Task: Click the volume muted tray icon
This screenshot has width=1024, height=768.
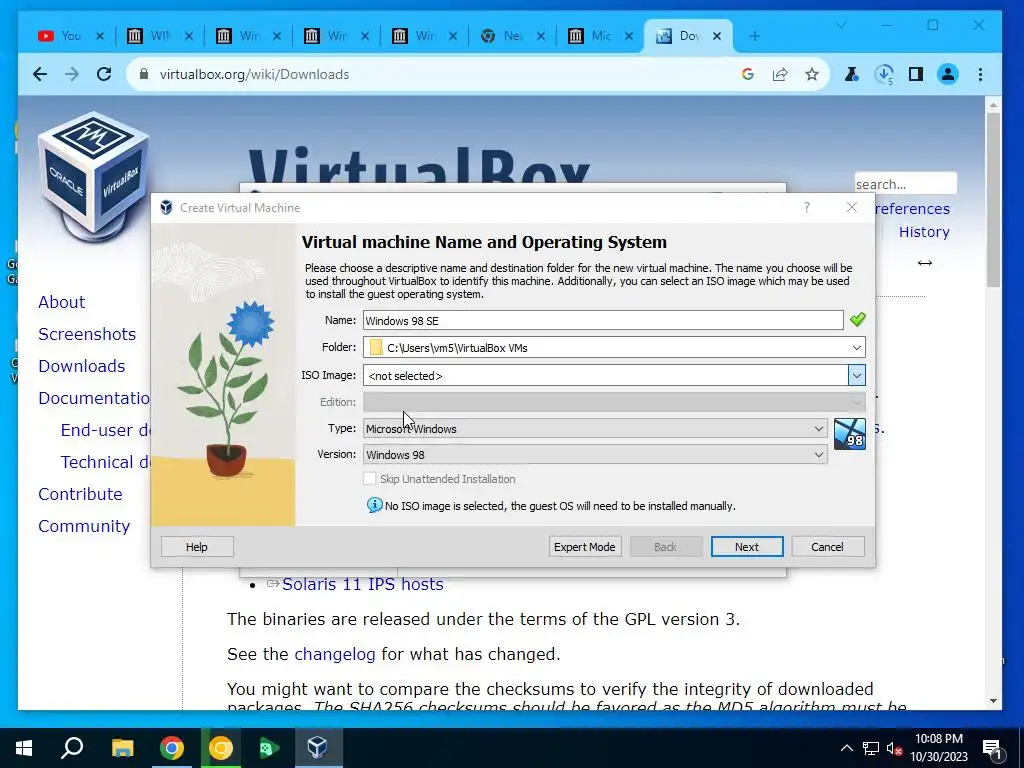Action: pos(894,748)
